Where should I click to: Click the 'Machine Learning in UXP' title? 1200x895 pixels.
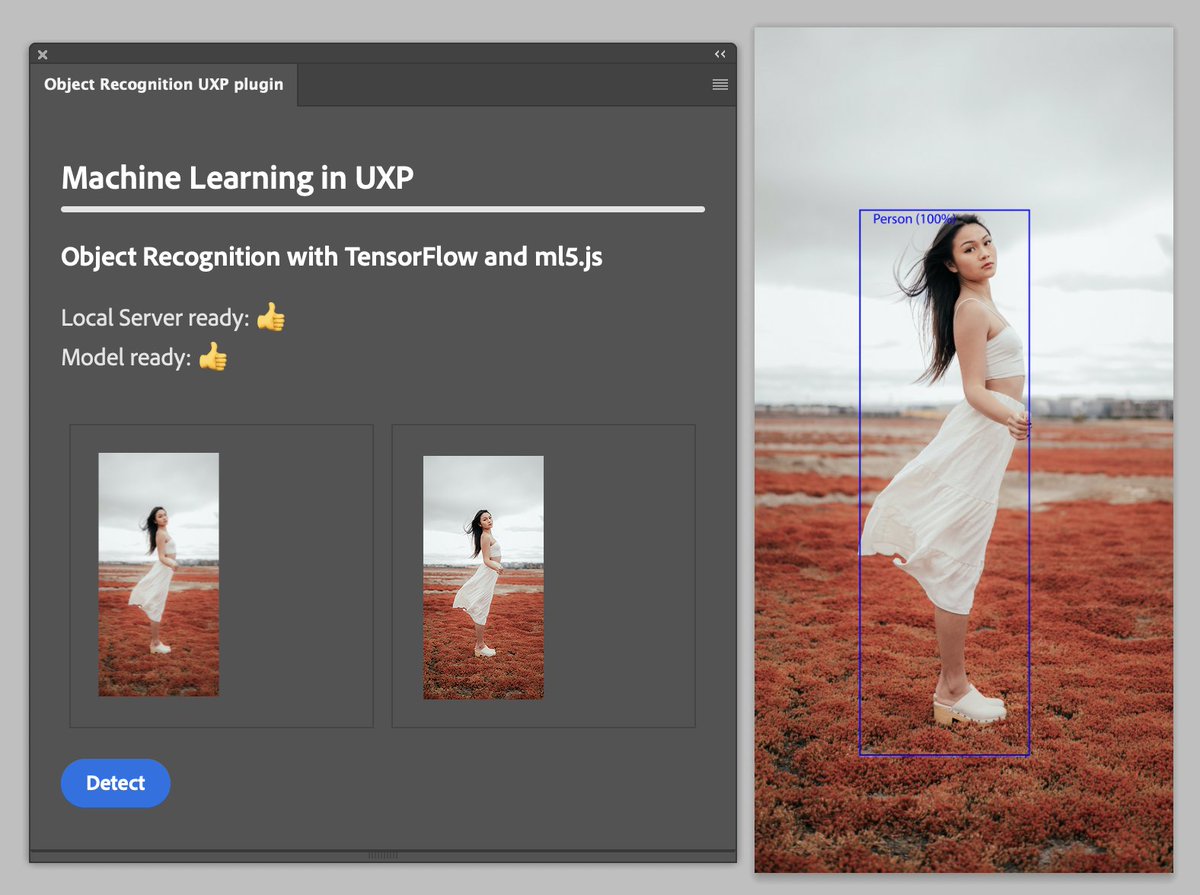[237, 177]
